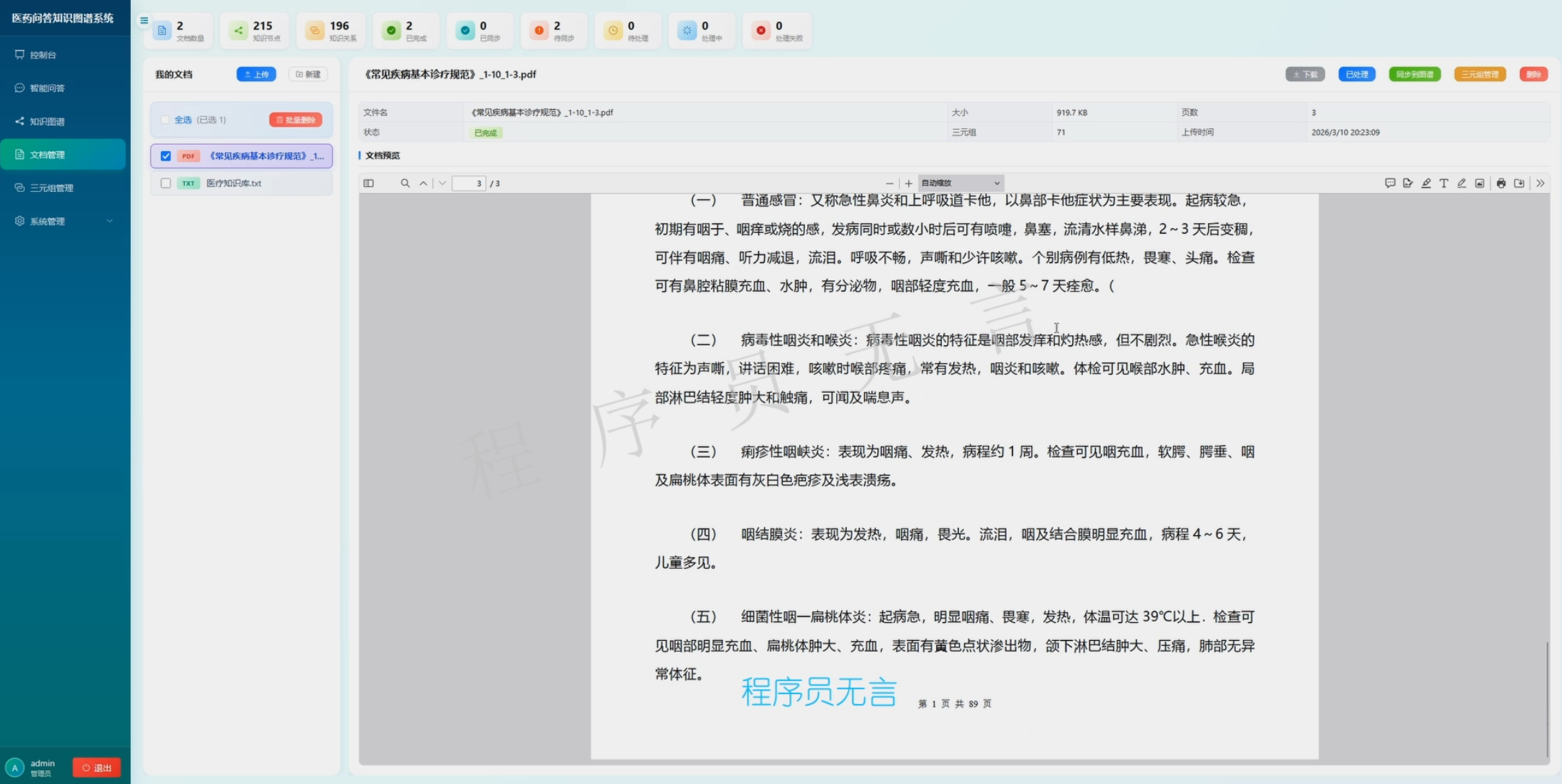Select the add image tool
The image size is (1562, 784).
tap(1480, 183)
